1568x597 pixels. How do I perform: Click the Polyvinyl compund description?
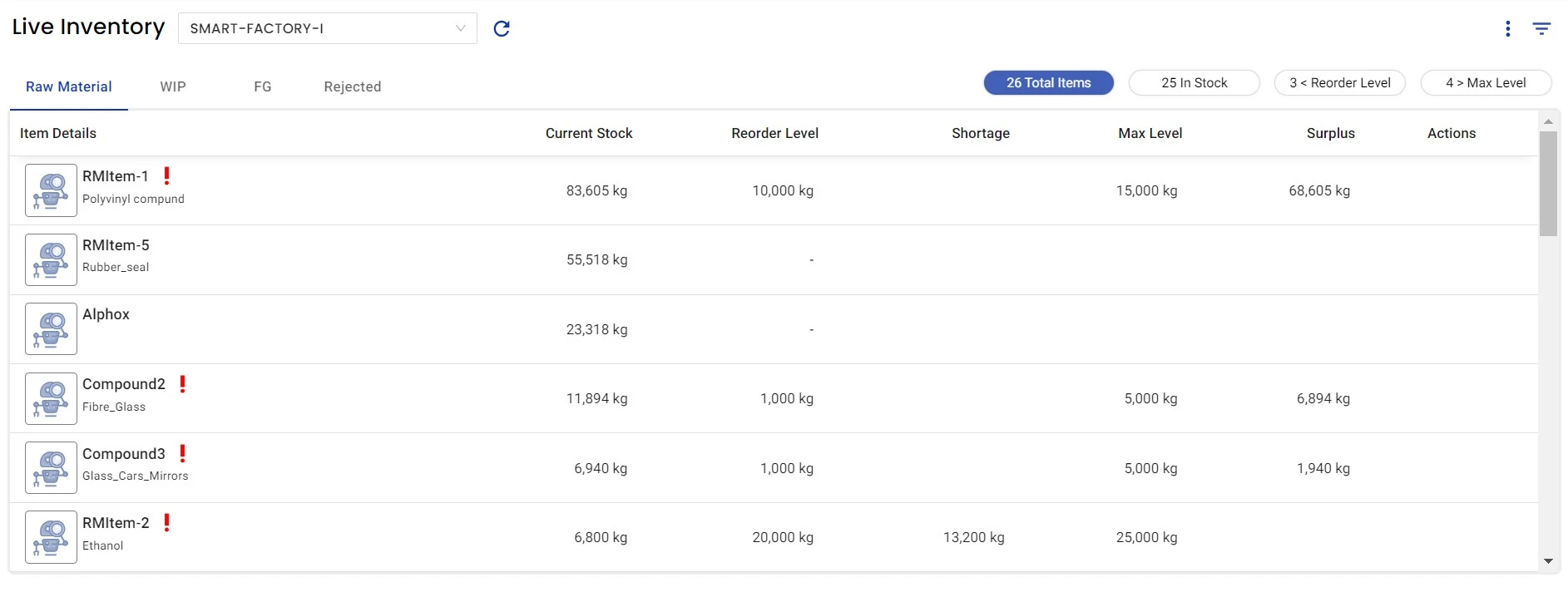tap(133, 199)
